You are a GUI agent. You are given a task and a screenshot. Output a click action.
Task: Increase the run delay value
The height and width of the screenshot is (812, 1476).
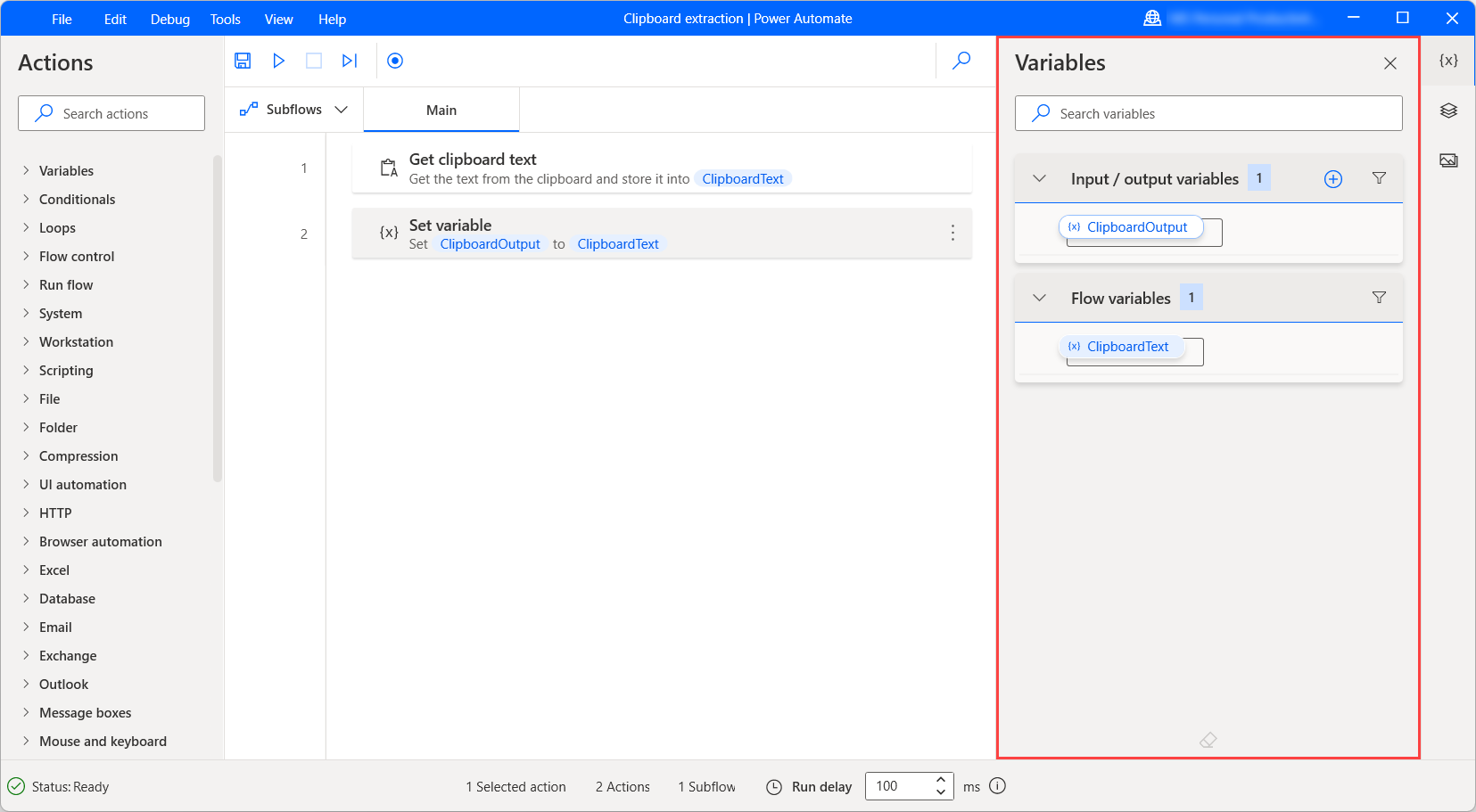click(x=940, y=780)
